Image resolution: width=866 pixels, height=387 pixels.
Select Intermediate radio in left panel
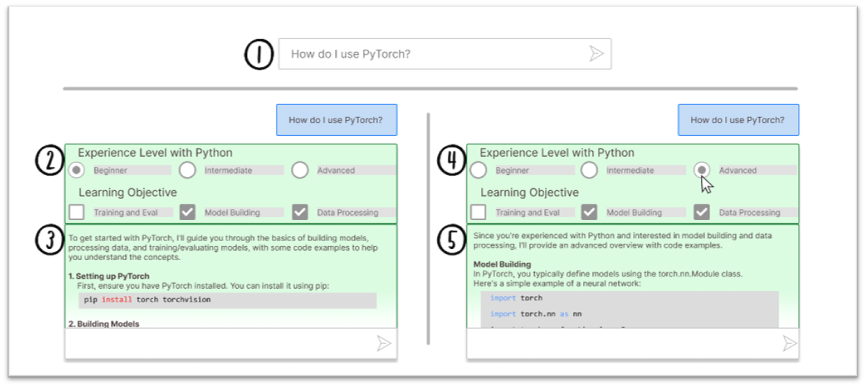point(187,170)
